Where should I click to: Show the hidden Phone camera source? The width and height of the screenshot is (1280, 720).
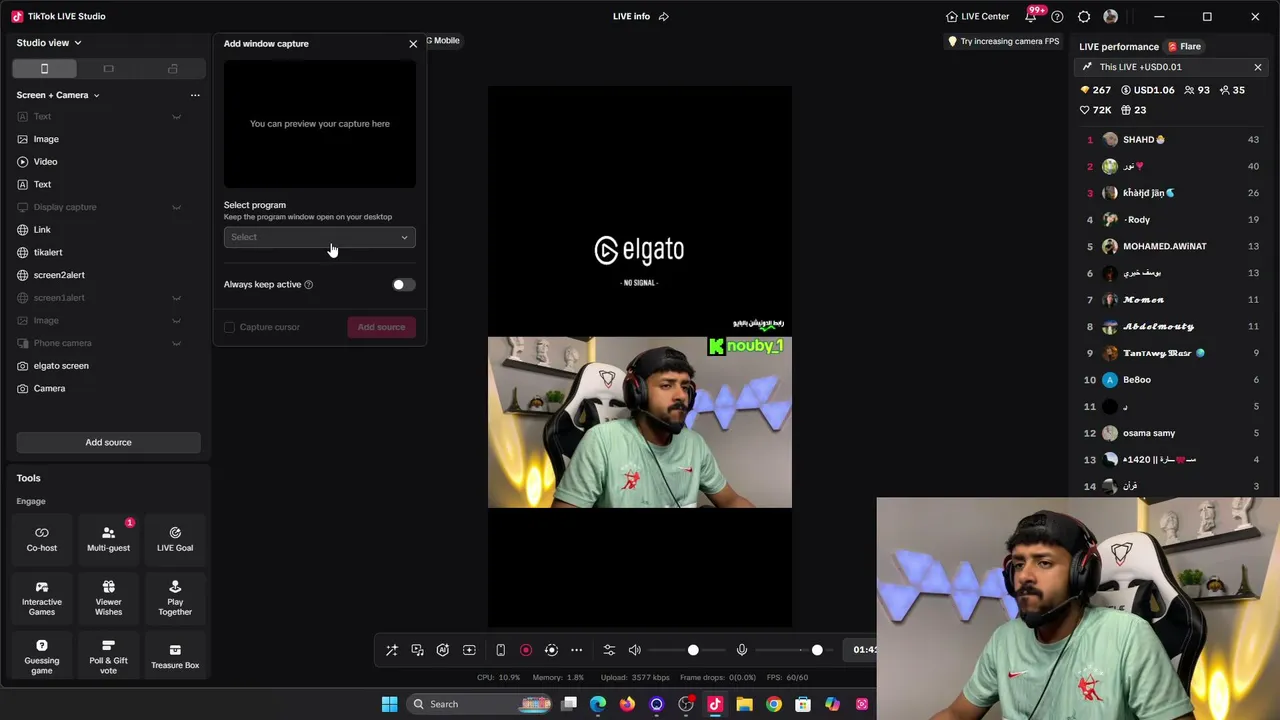pos(176,343)
